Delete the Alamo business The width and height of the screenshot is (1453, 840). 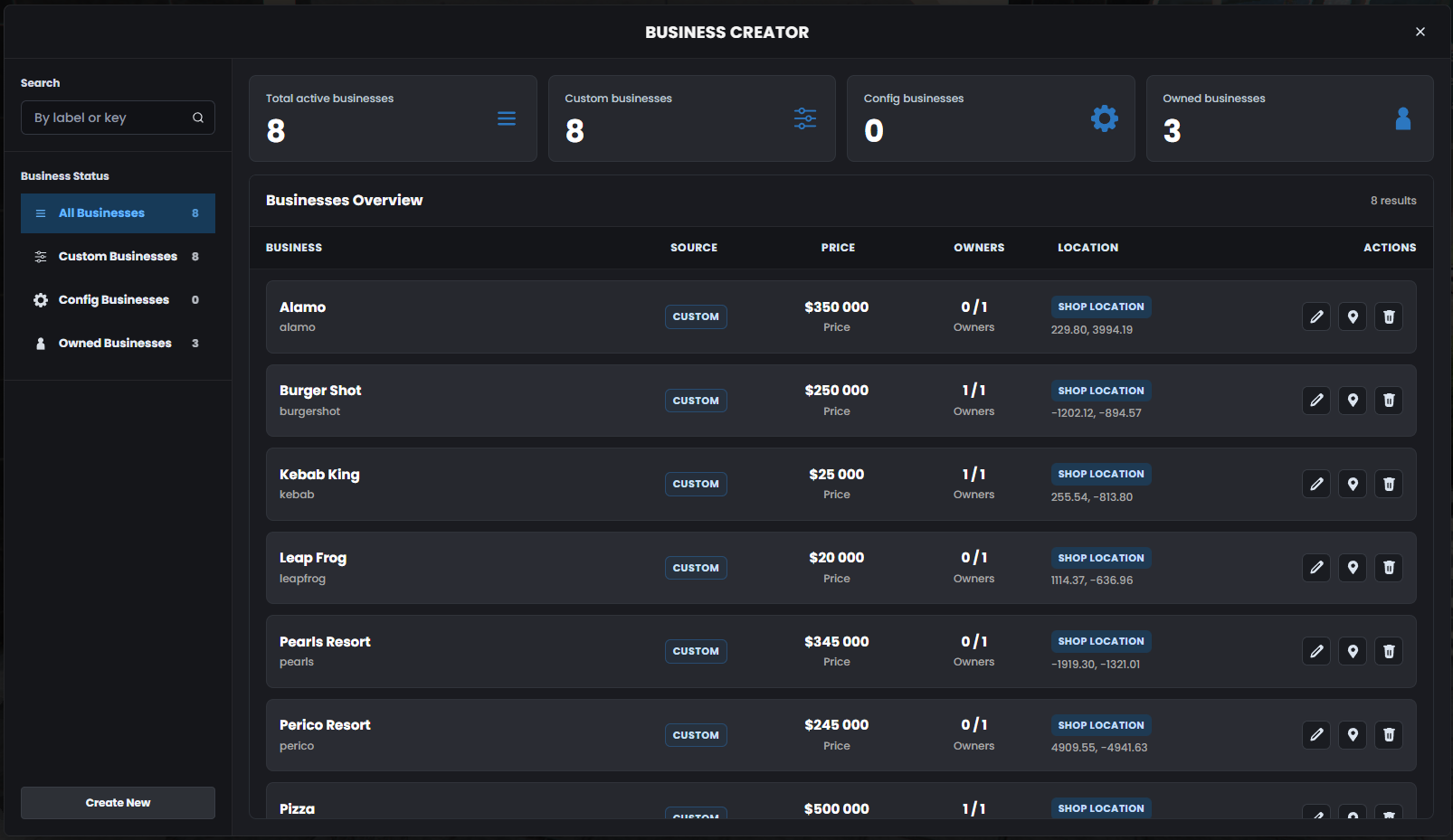pos(1389,316)
